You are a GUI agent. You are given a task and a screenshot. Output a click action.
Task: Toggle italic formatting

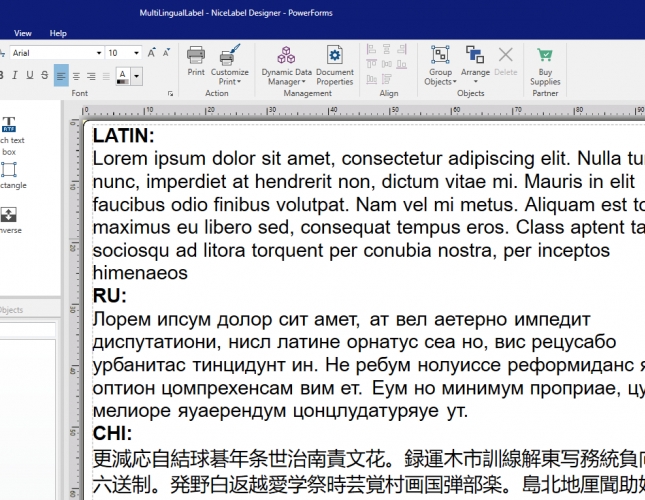15,75
